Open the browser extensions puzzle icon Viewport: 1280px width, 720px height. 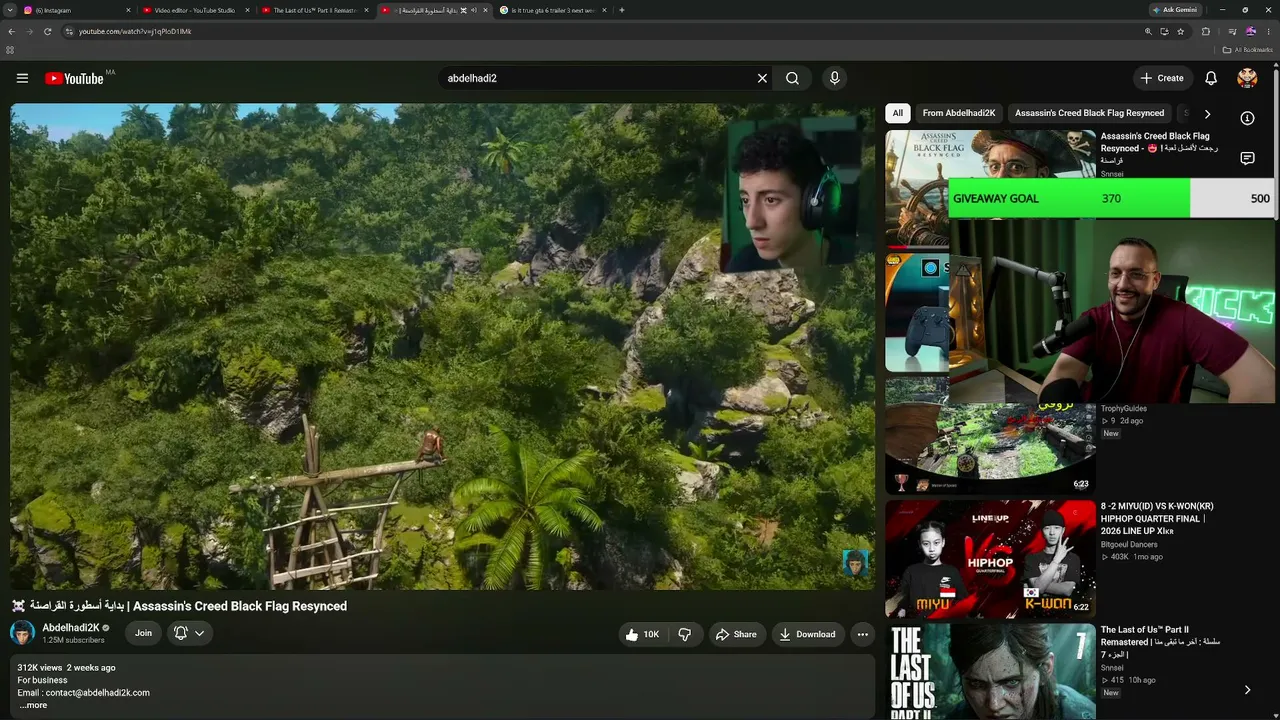[x=1206, y=31]
